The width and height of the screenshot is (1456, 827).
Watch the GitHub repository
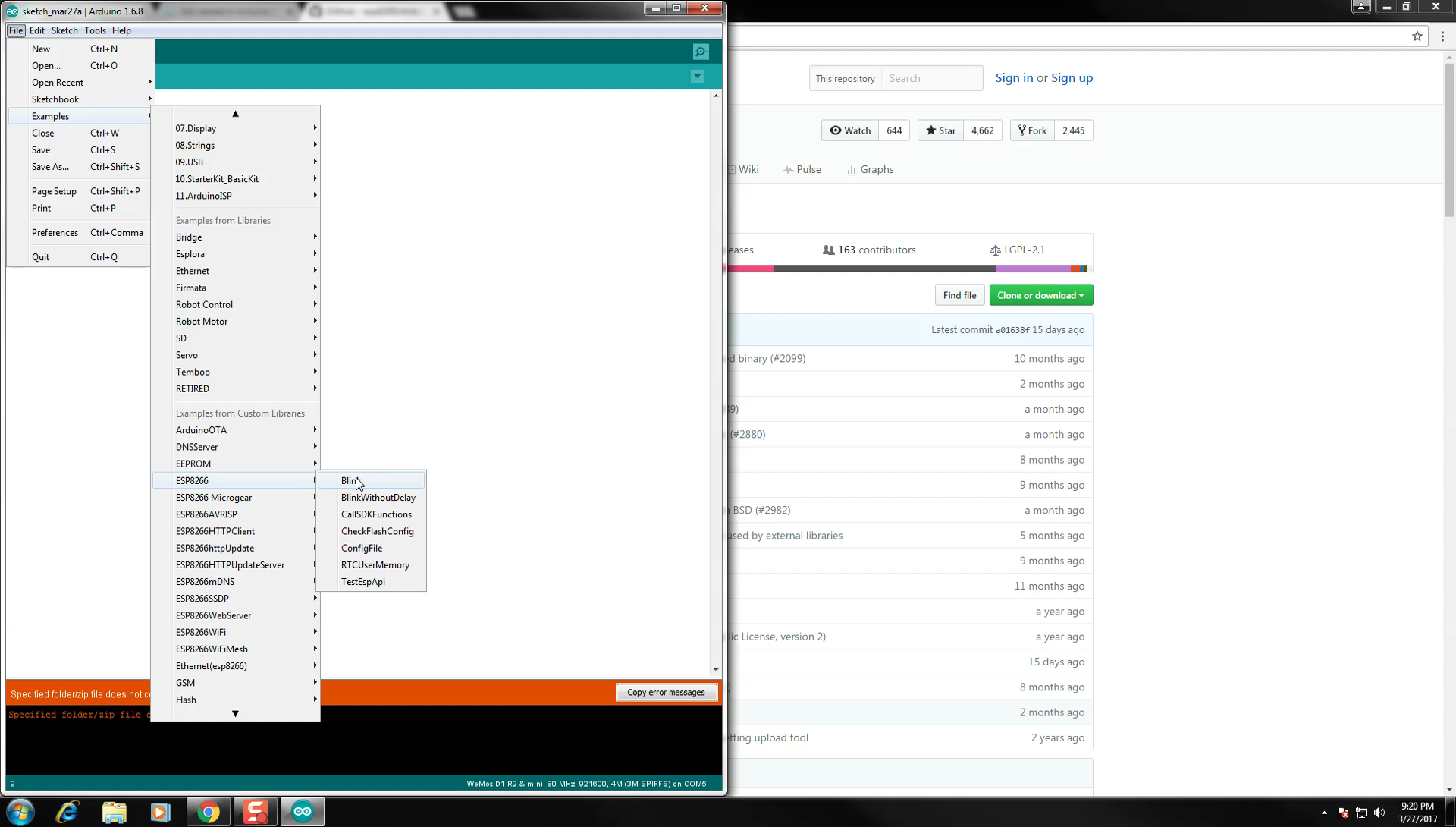coord(849,130)
